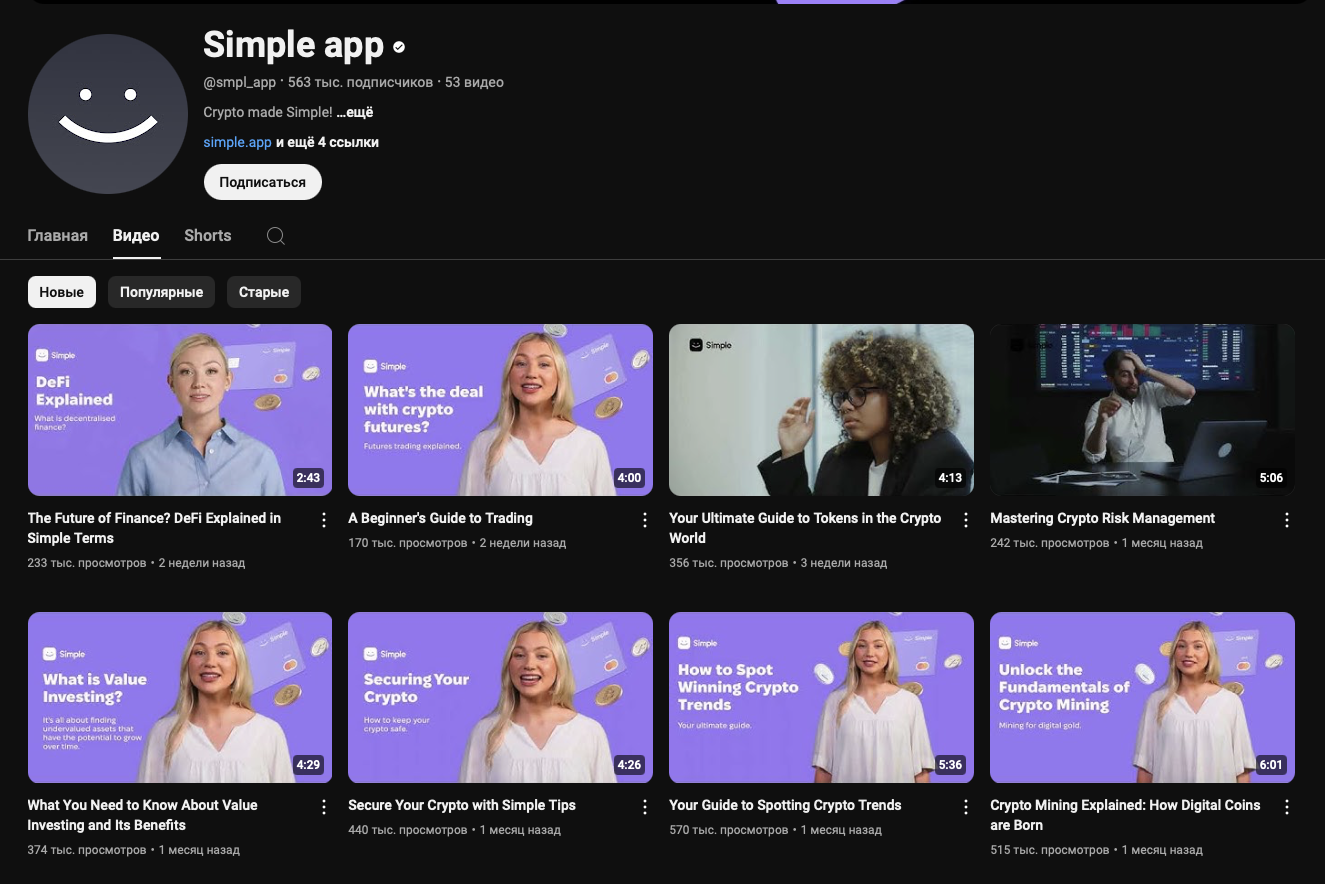Select the Видео tab

point(136,236)
